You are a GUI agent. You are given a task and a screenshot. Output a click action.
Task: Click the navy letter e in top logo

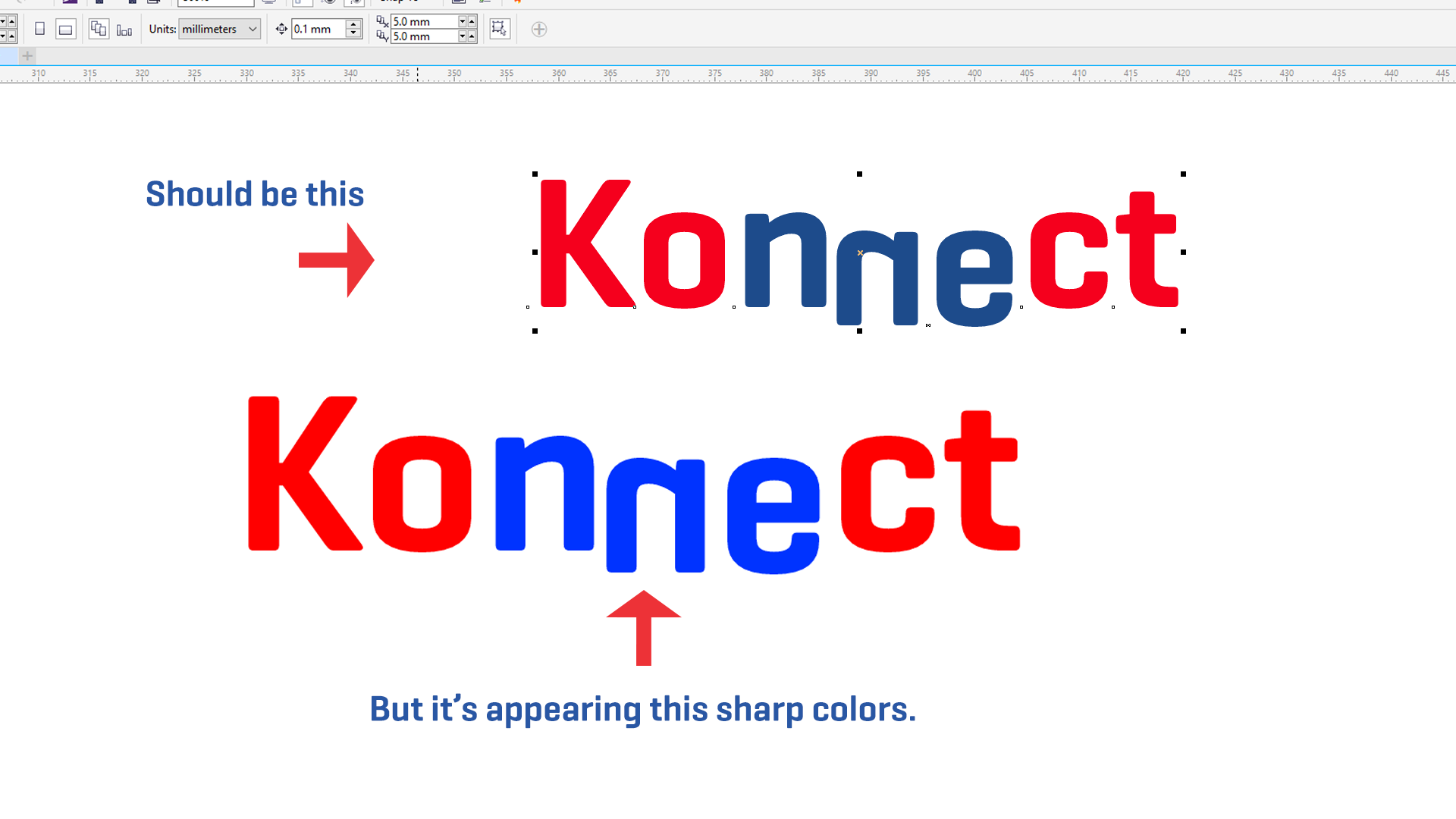(x=974, y=278)
